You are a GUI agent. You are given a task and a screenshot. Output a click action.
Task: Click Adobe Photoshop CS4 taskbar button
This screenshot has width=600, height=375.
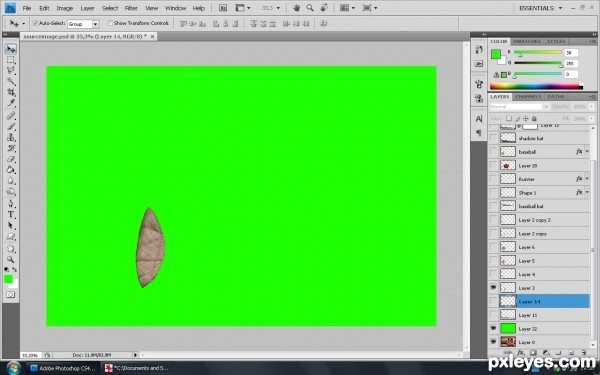coord(63,368)
